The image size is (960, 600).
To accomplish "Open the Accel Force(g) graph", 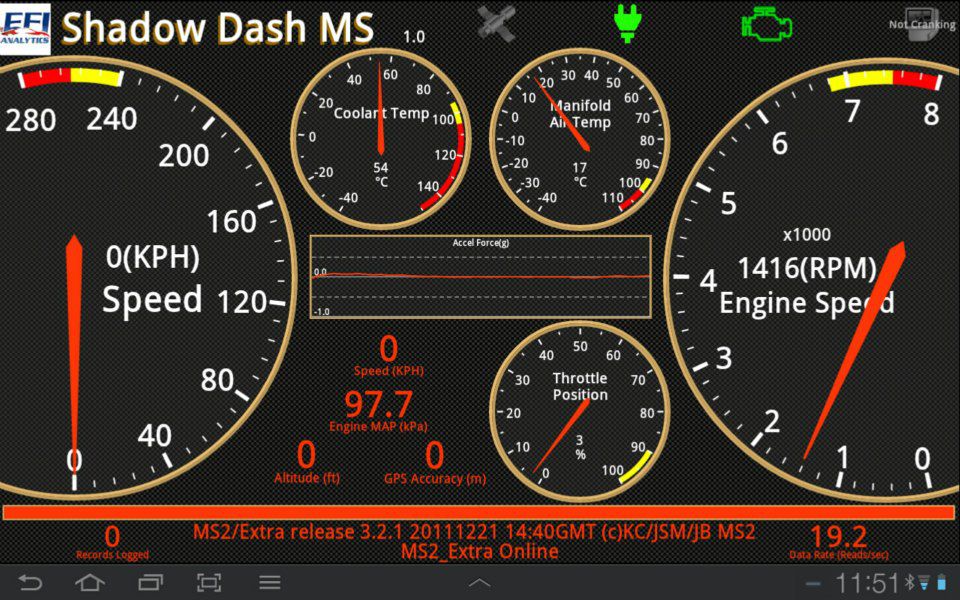I will pyautogui.click(x=481, y=277).
